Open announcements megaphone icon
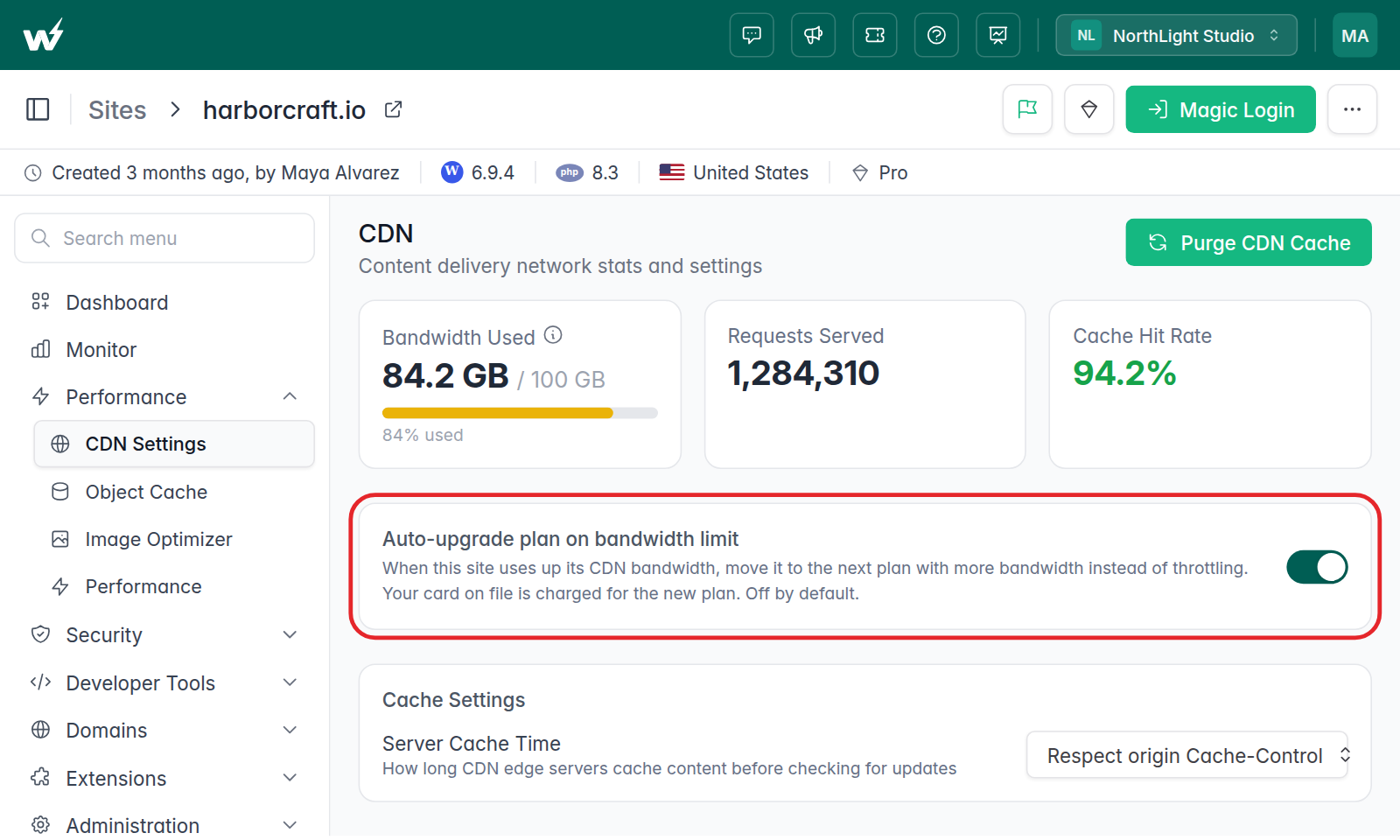The image size is (1400, 840). (x=813, y=35)
